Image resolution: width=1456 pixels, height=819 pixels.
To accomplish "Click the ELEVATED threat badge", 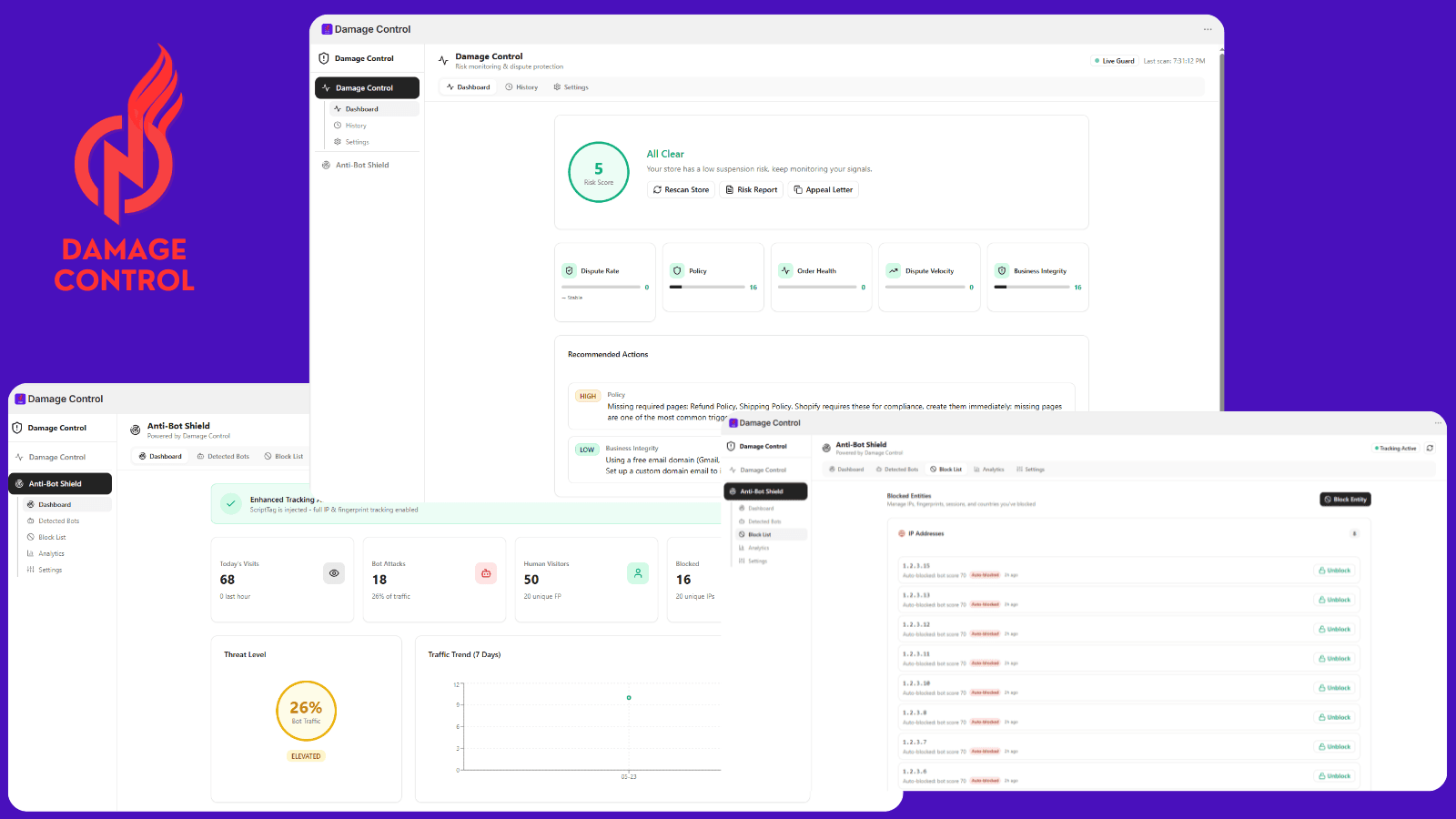I will (x=306, y=756).
